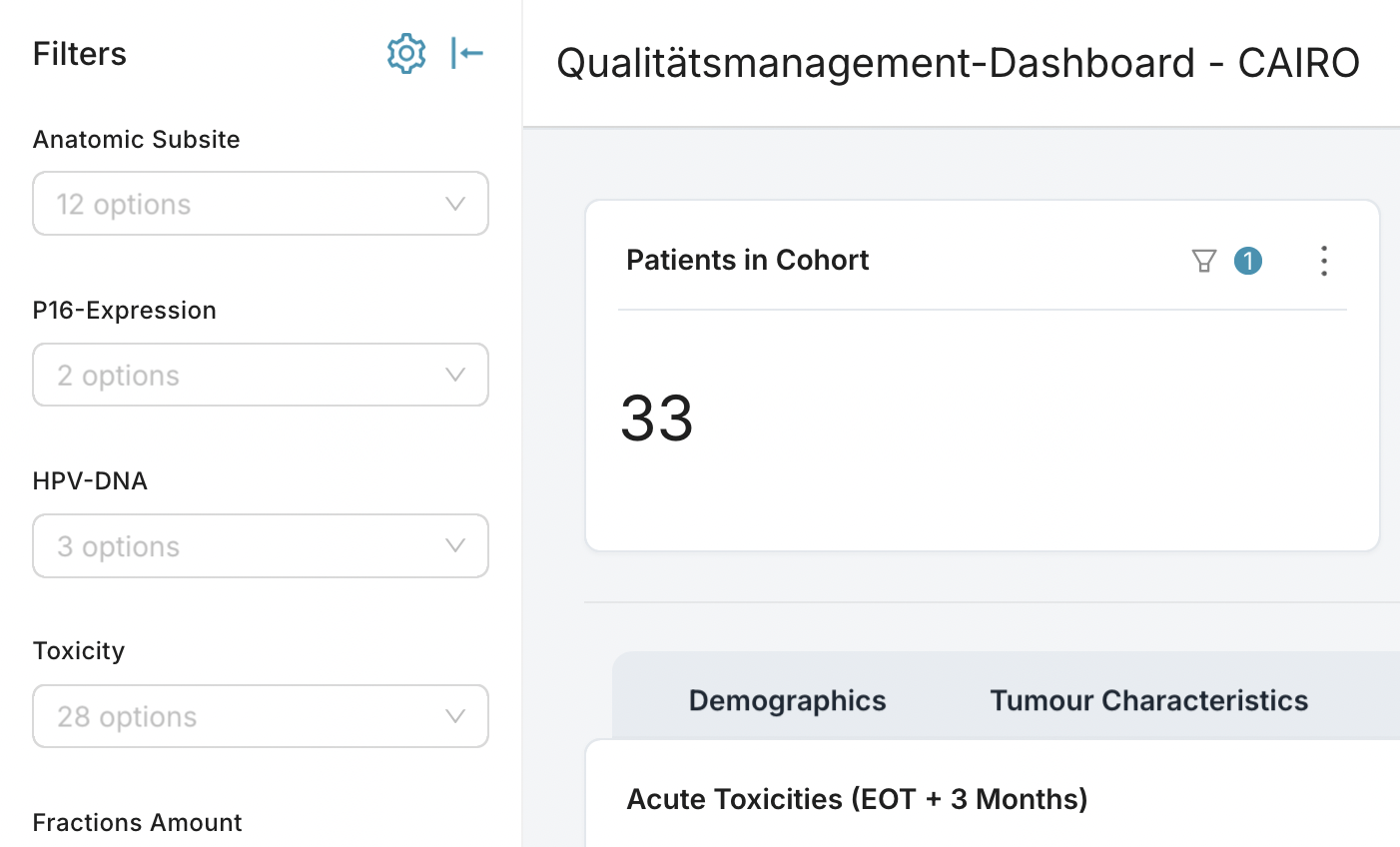Click the P16-Expression label
The width and height of the screenshot is (1400, 847).
click(124, 310)
